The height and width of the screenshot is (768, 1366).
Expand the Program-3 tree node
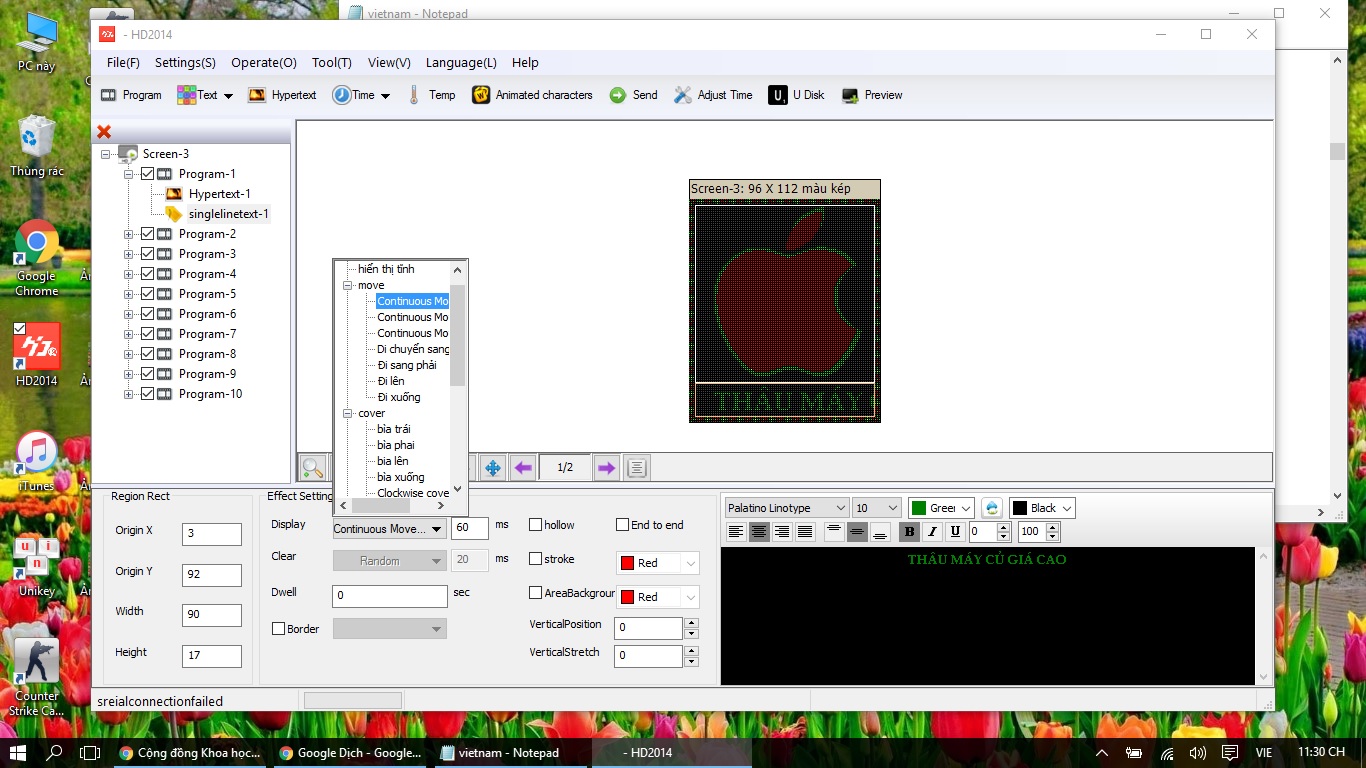(128, 254)
